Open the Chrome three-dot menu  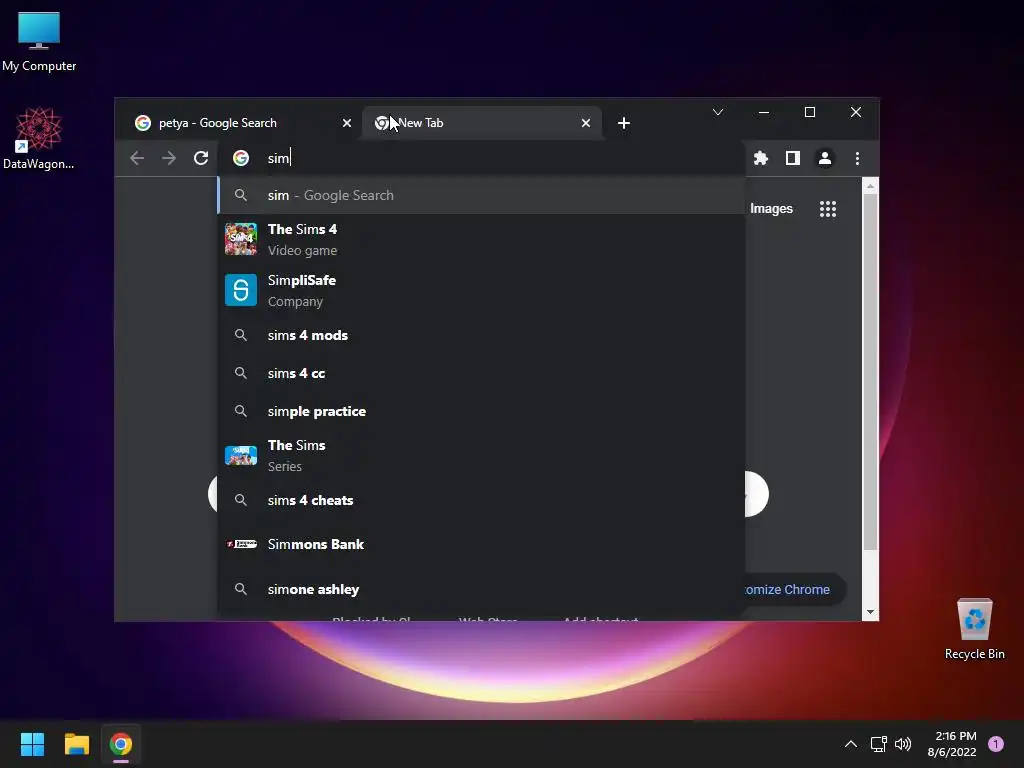(x=857, y=158)
